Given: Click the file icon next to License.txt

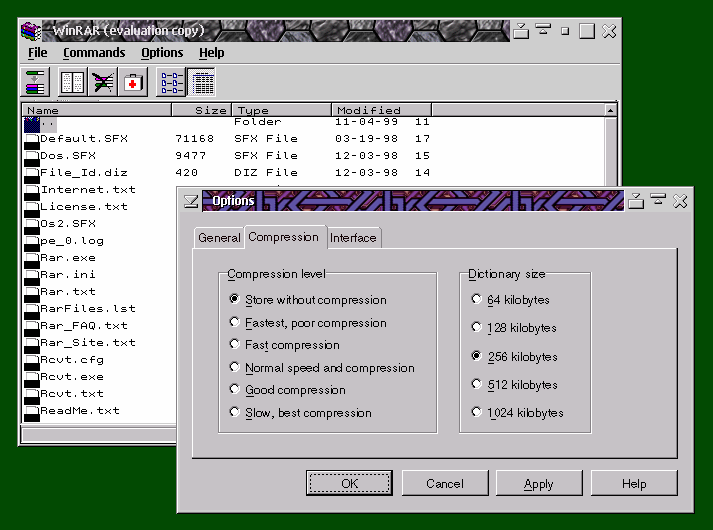Looking at the screenshot, I should tap(31, 210).
